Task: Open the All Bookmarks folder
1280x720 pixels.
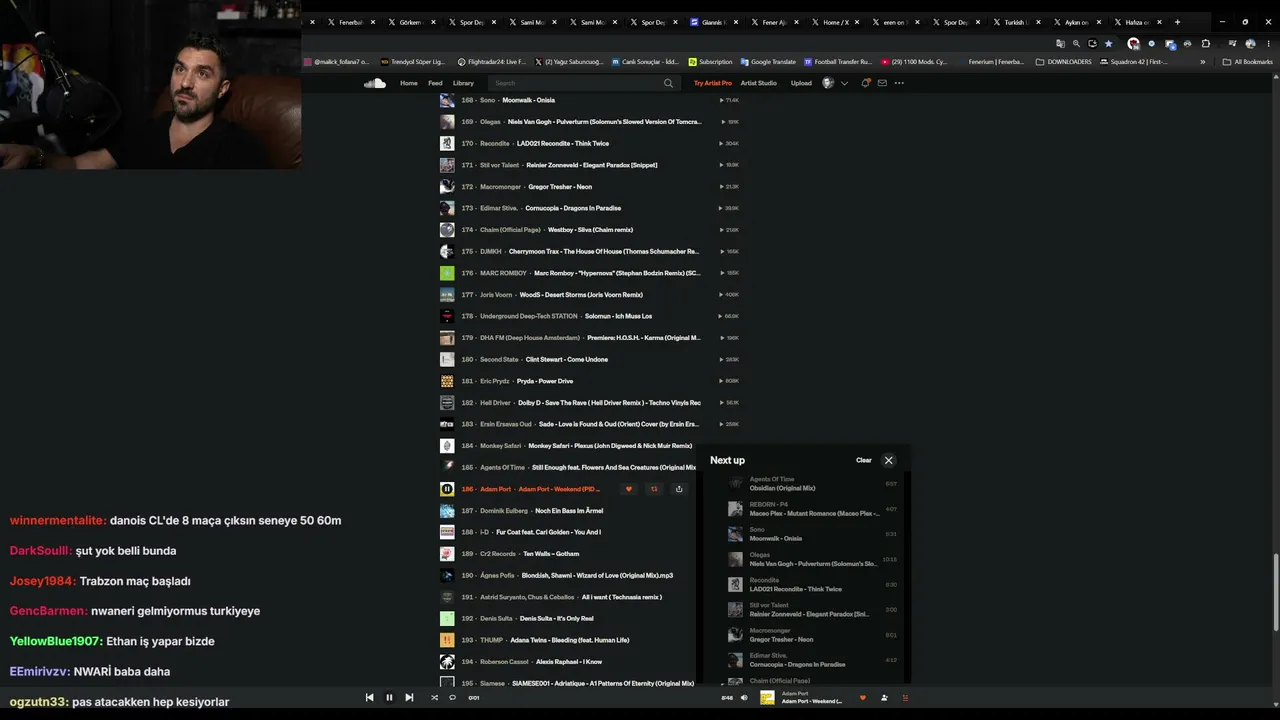Action: [1248, 62]
